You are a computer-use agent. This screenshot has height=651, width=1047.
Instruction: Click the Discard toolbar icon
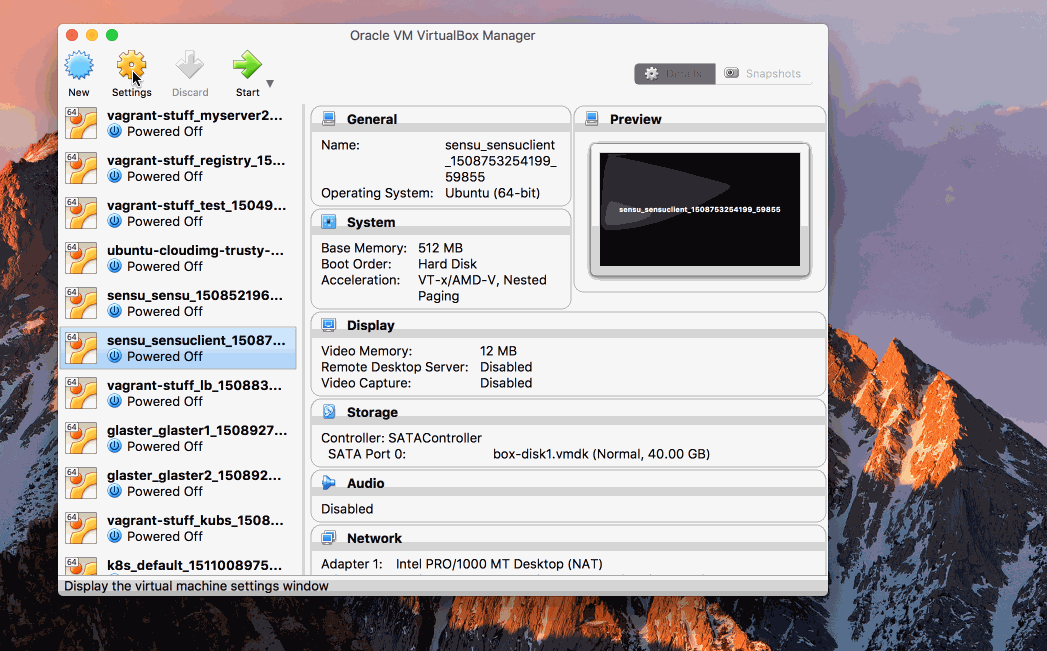point(190,65)
